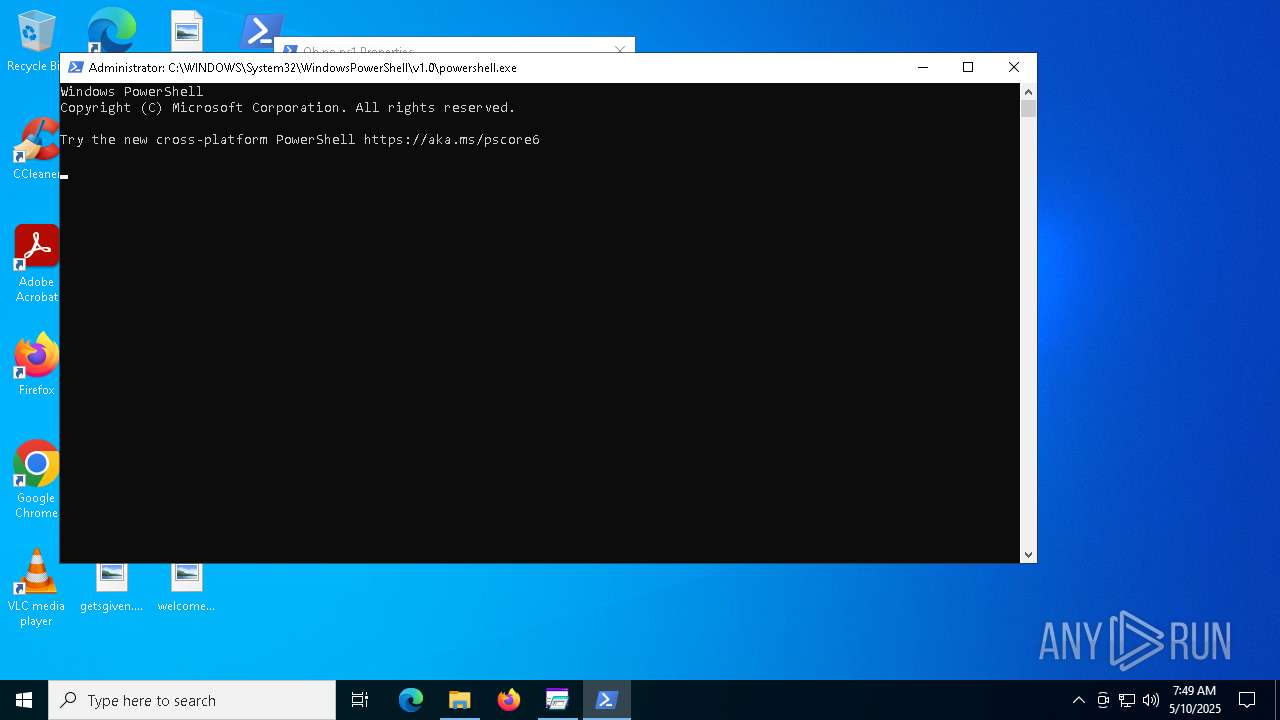Screen dimensions: 1280x720
Task: Open the Firefox desktop shortcut
Action: tap(36, 365)
